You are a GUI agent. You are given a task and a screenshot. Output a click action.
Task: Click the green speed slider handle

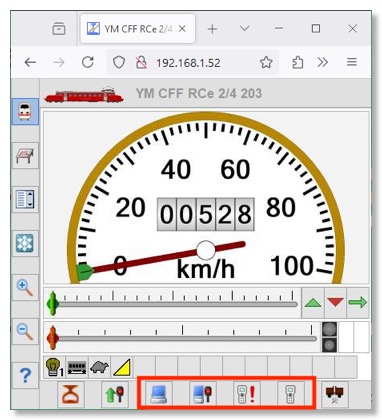point(52,303)
